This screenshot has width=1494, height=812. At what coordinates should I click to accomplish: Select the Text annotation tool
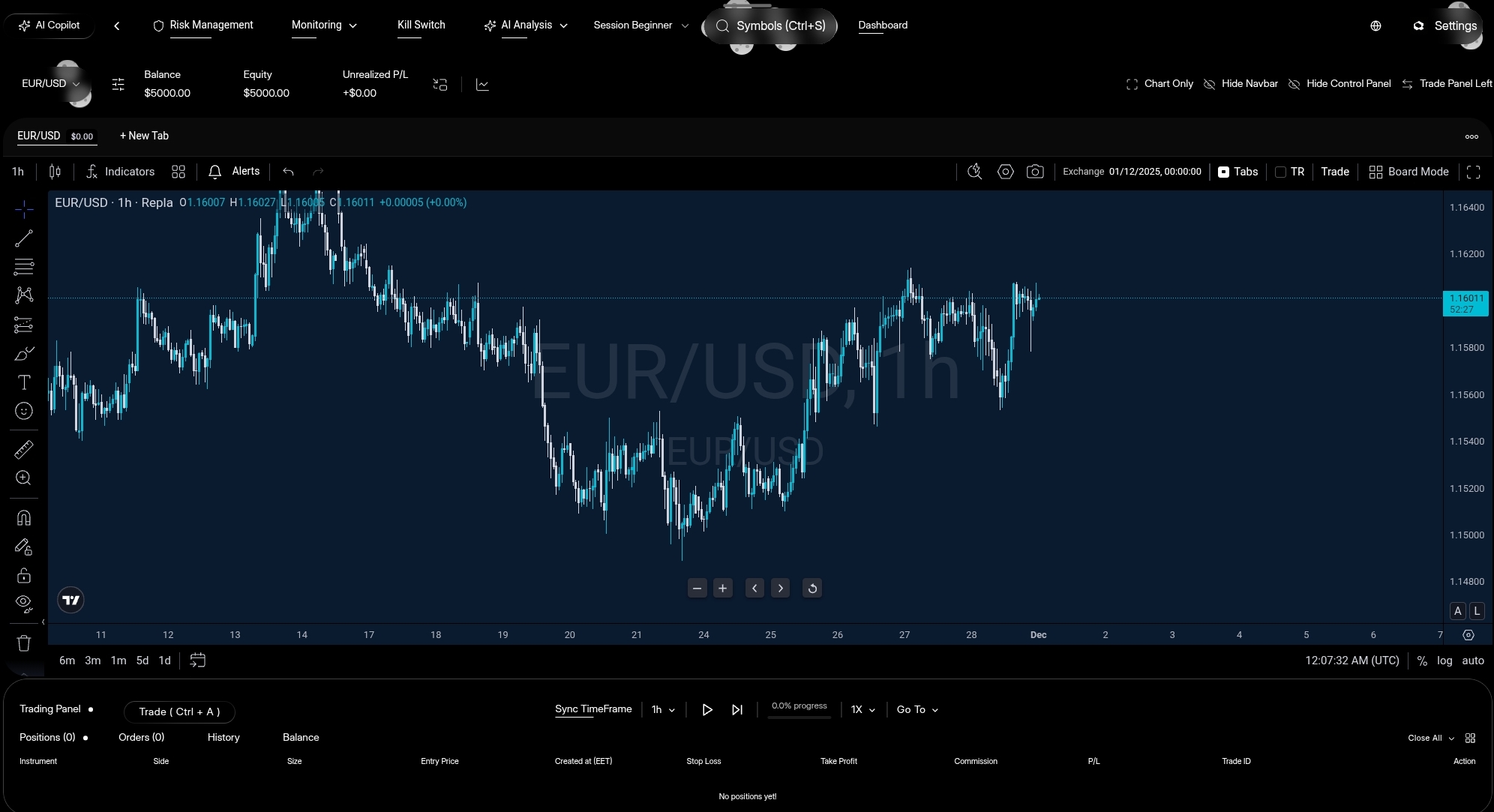pyautogui.click(x=24, y=382)
